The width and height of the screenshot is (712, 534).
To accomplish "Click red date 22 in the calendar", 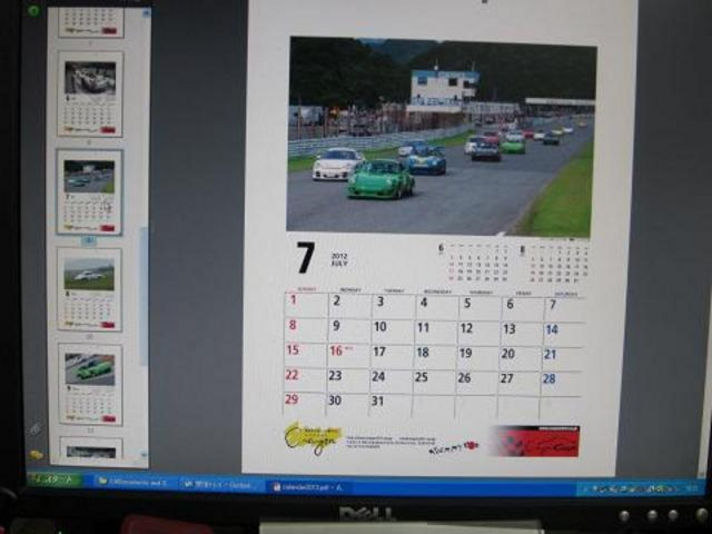I will point(292,375).
